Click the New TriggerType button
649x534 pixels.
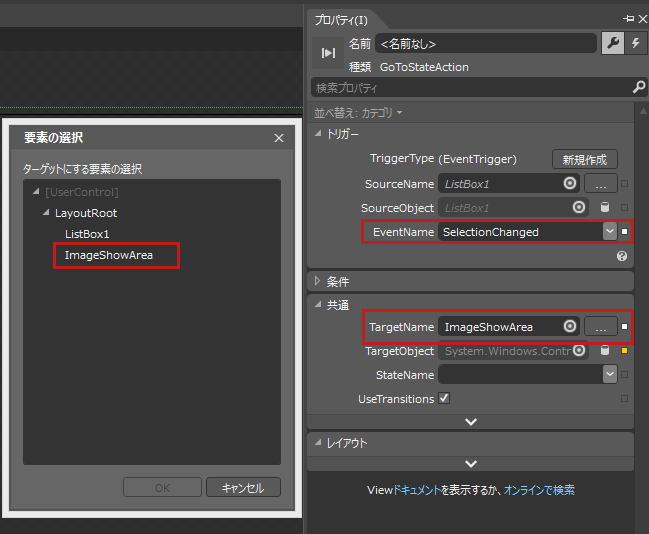coord(584,159)
